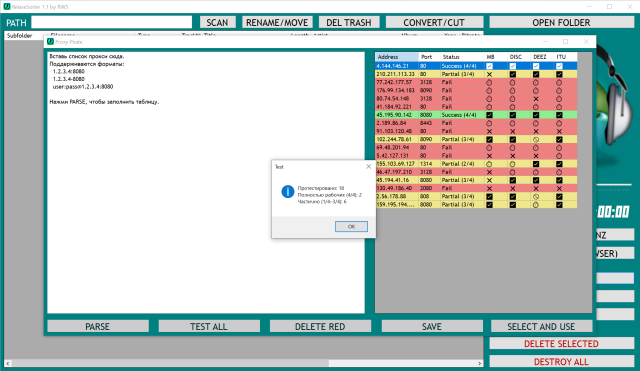Click the DEEZ timeout clock for 2.189.86.84
This screenshot has height=371, width=640.
(536, 123)
